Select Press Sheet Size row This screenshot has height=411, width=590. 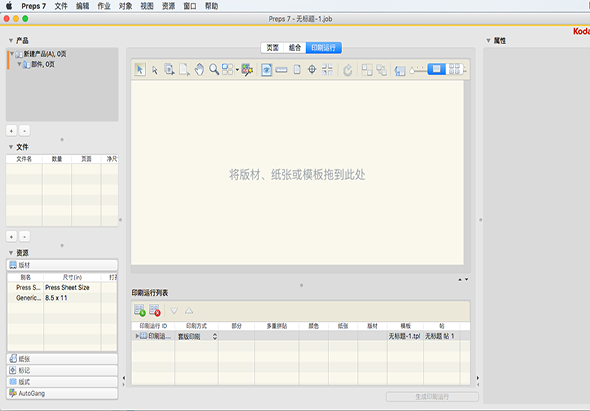pyautogui.click(x=62, y=288)
